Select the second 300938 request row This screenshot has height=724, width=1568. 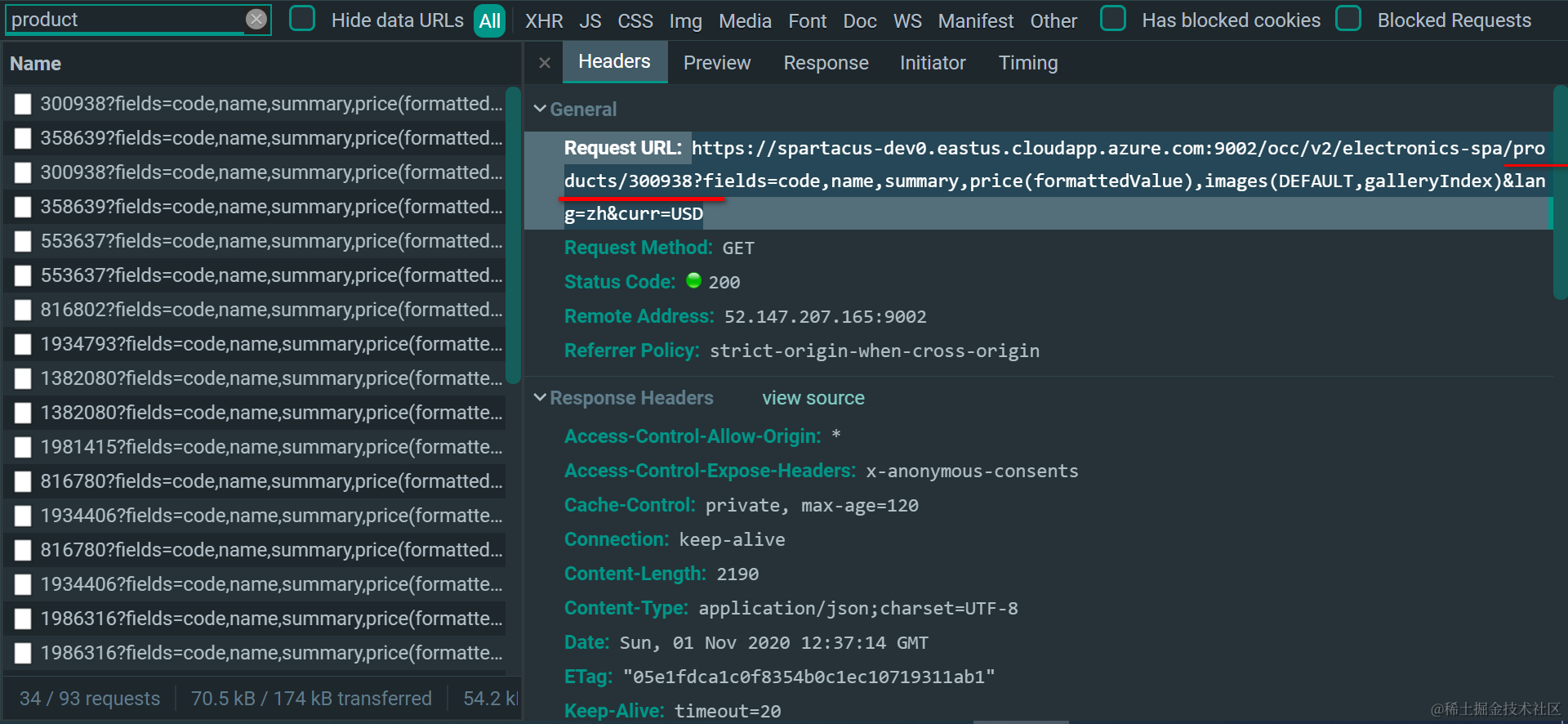255,172
